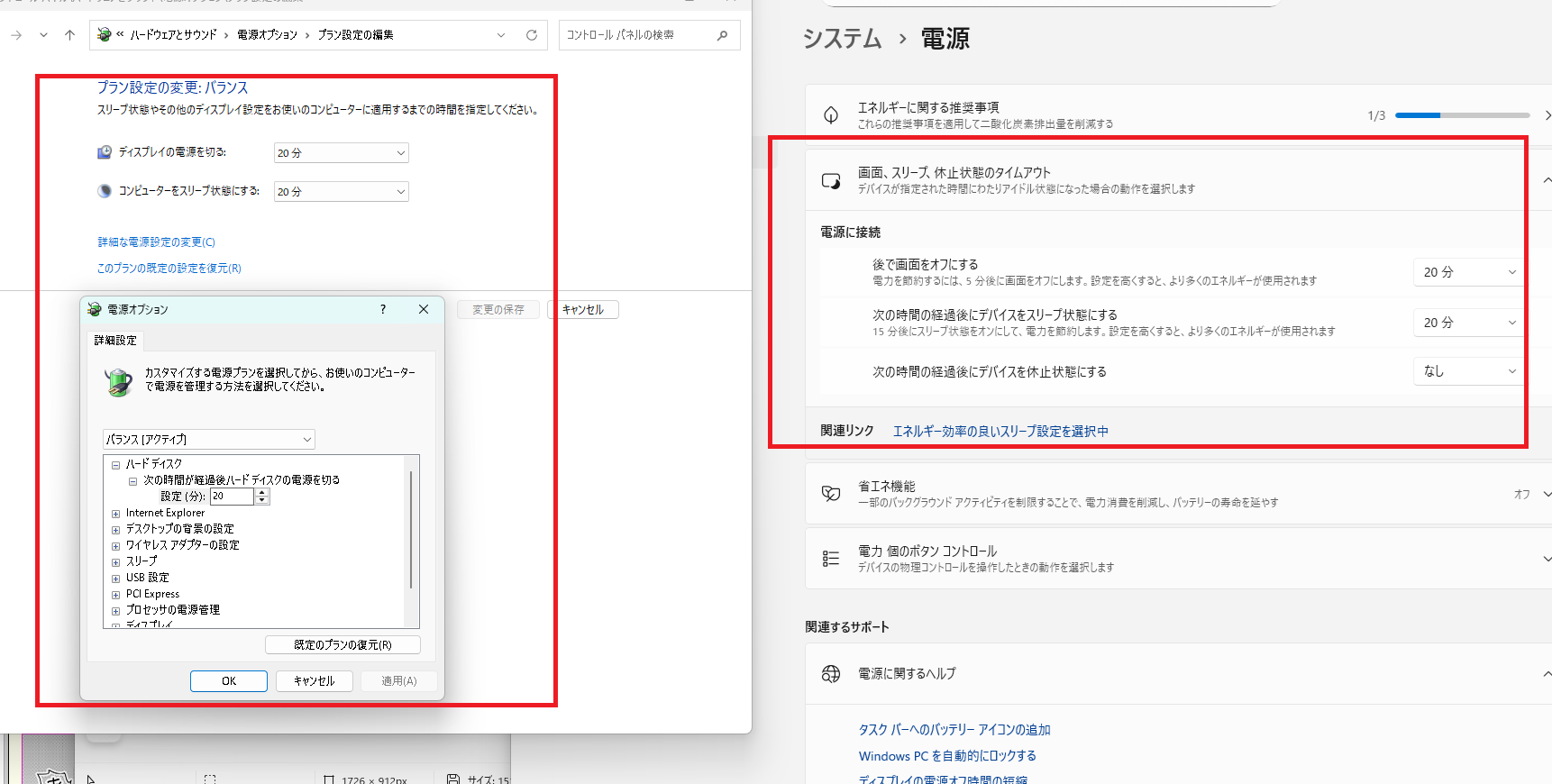Open the バランス [アクティブ] plan dropdown
The width and height of the screenshot is (1552, 784).
point(208,440)
